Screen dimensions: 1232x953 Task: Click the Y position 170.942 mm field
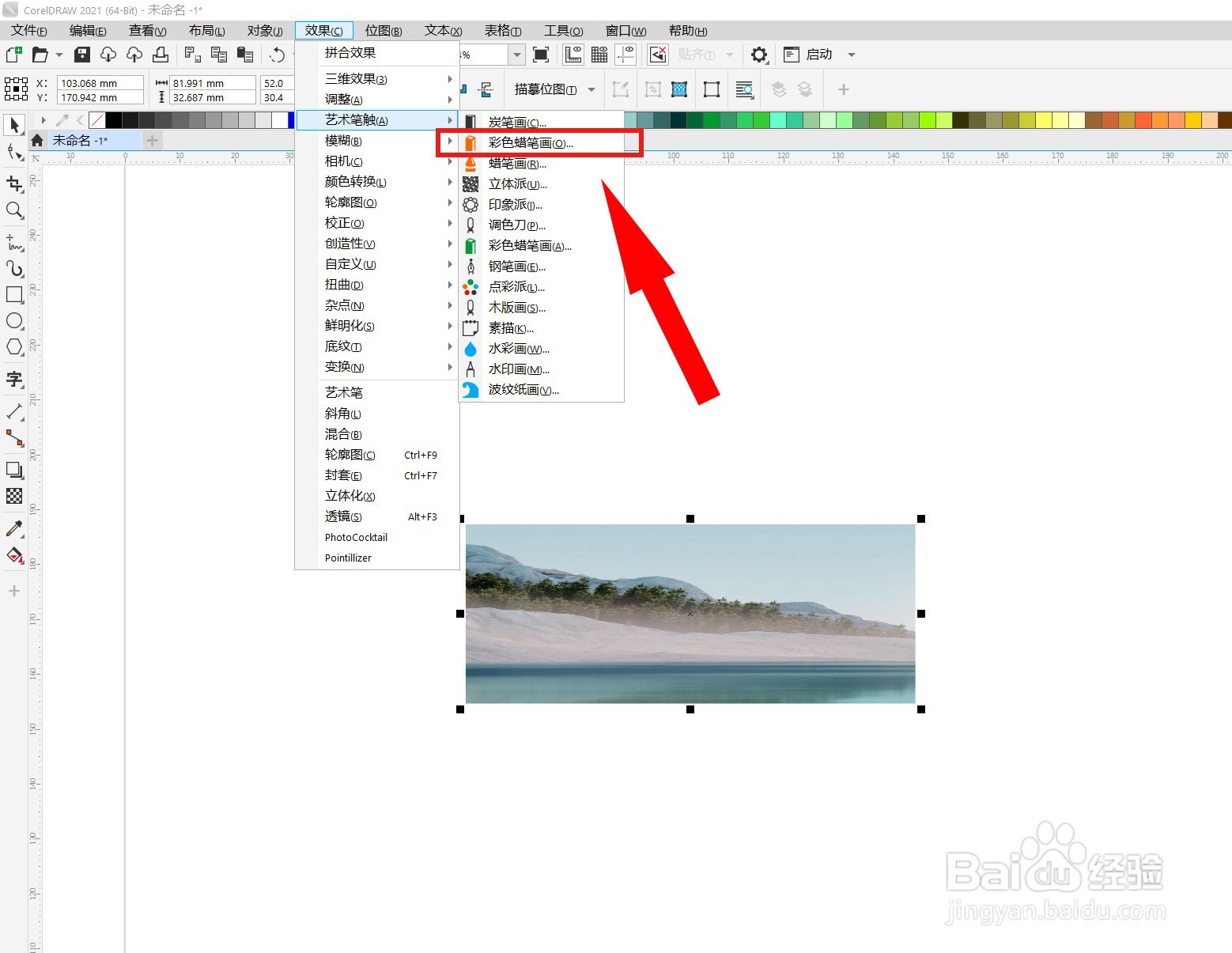(100, 97)
